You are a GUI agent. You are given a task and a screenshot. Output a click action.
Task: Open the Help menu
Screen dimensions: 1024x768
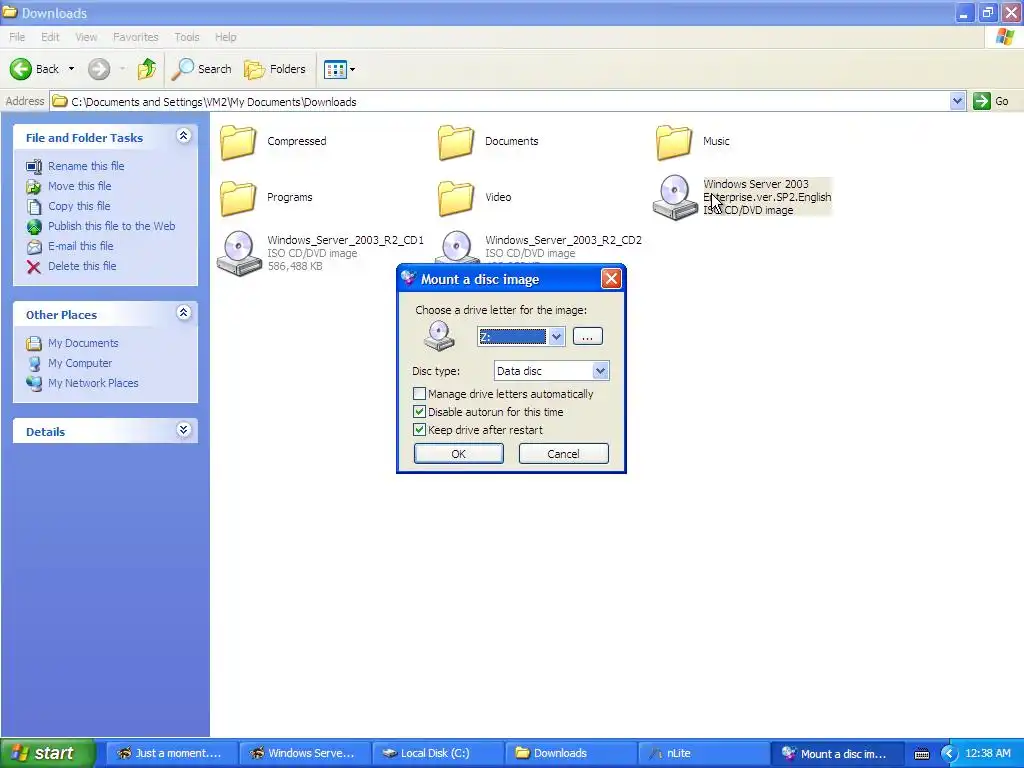[x=226, y=37]
